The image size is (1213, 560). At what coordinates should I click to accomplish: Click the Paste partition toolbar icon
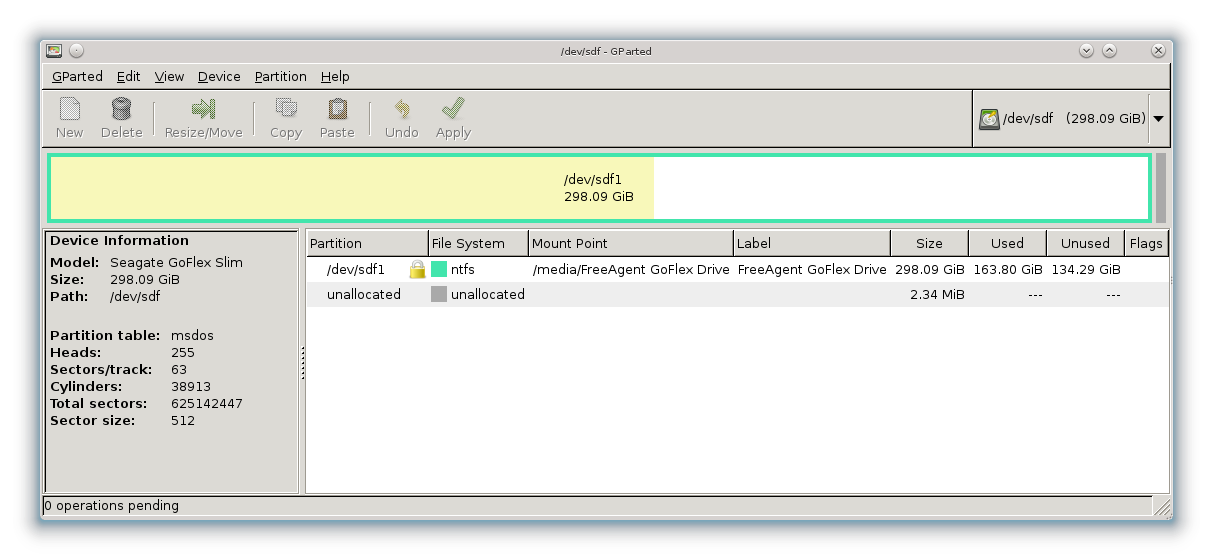pyautogui.click(x=337, y=109)
